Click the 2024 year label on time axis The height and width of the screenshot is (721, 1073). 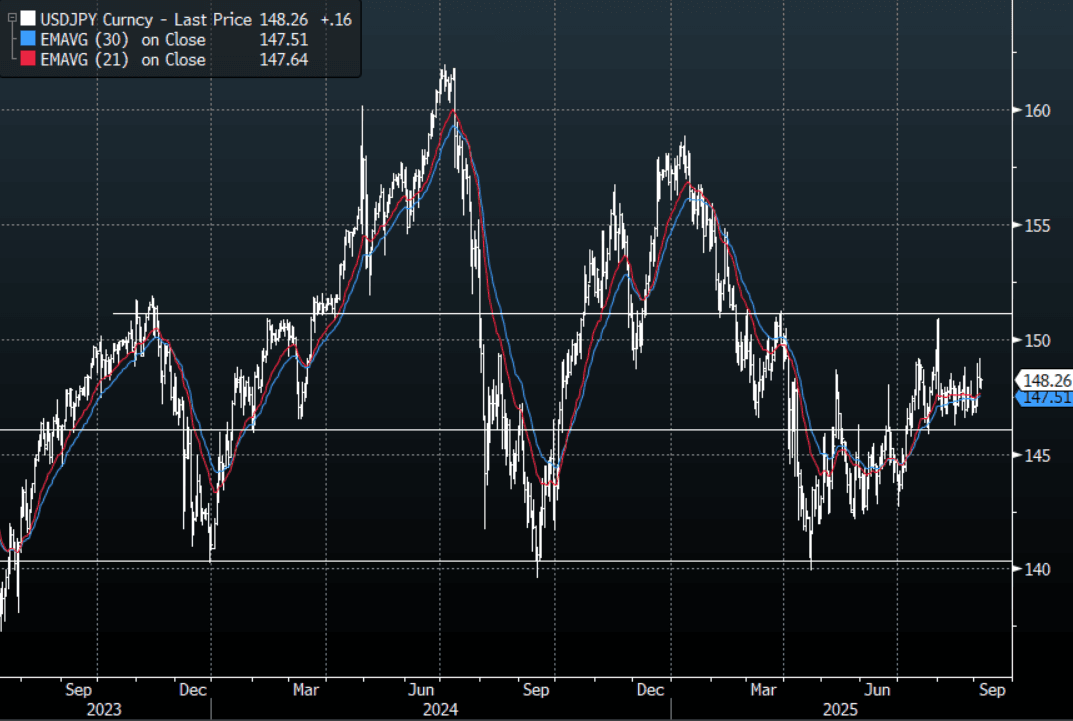point(440,709)
